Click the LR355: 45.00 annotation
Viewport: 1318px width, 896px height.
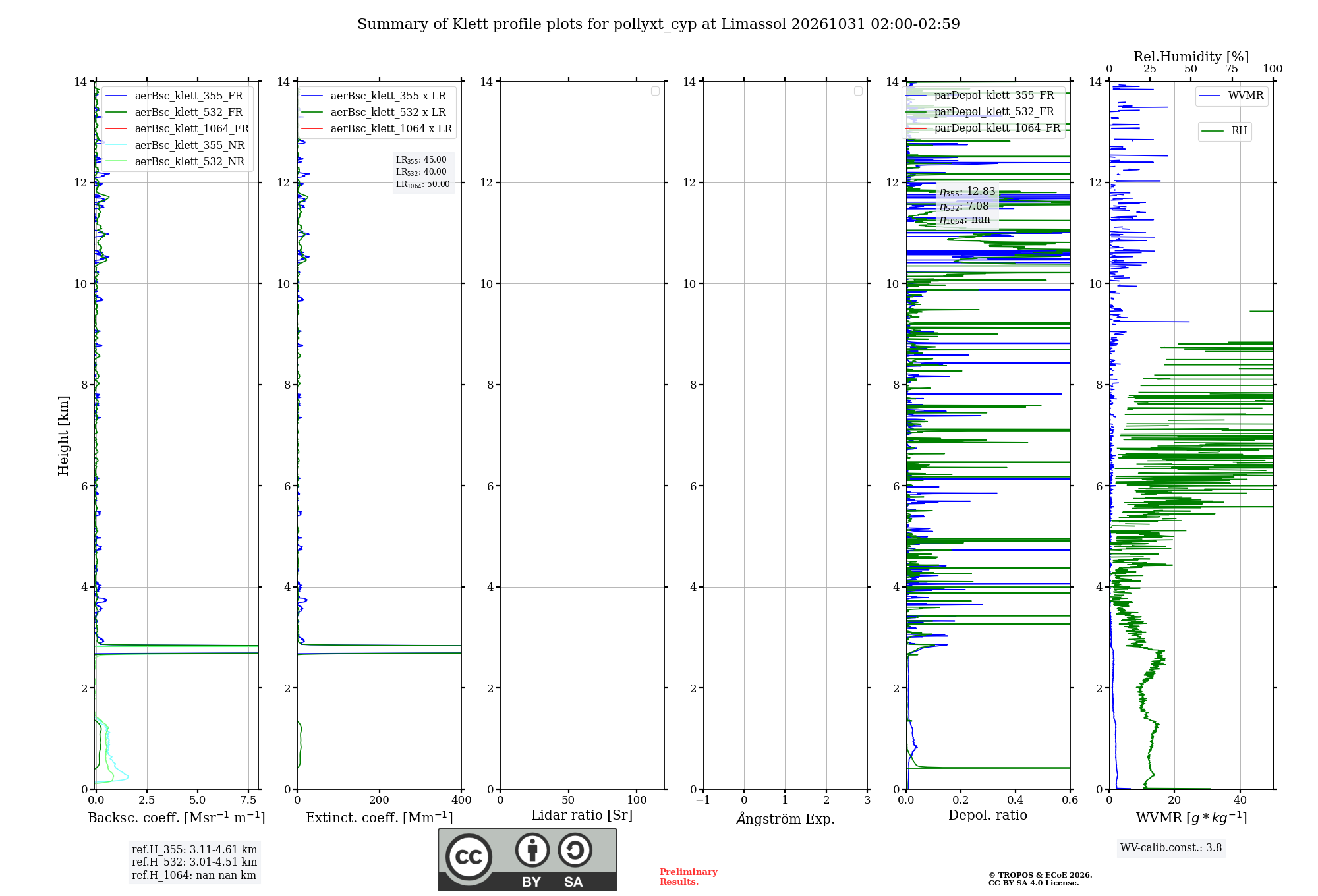point(421,160)
